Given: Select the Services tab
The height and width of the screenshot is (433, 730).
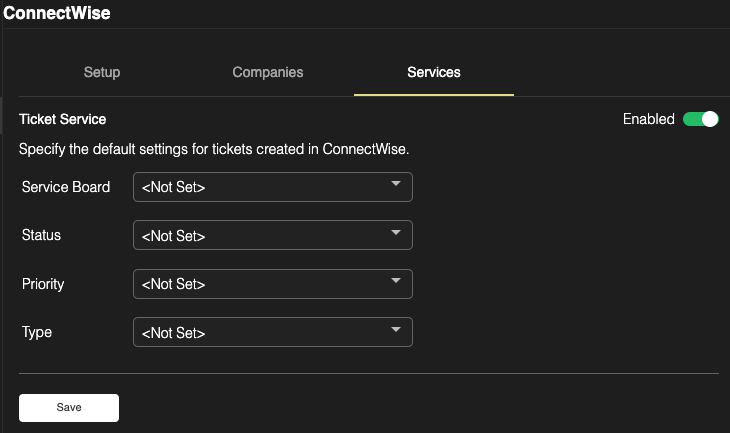Looking at the screenshot, I should [x=434, y=73].
